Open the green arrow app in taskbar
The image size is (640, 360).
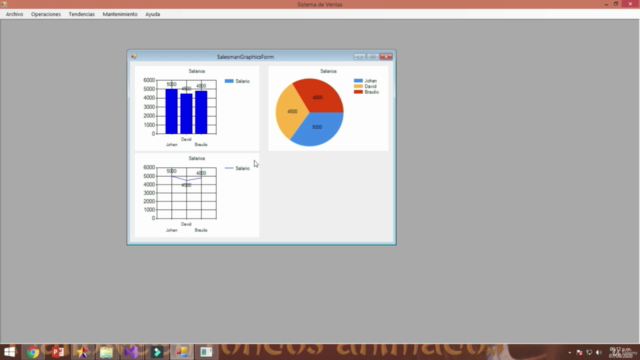[x=157, y=352]
